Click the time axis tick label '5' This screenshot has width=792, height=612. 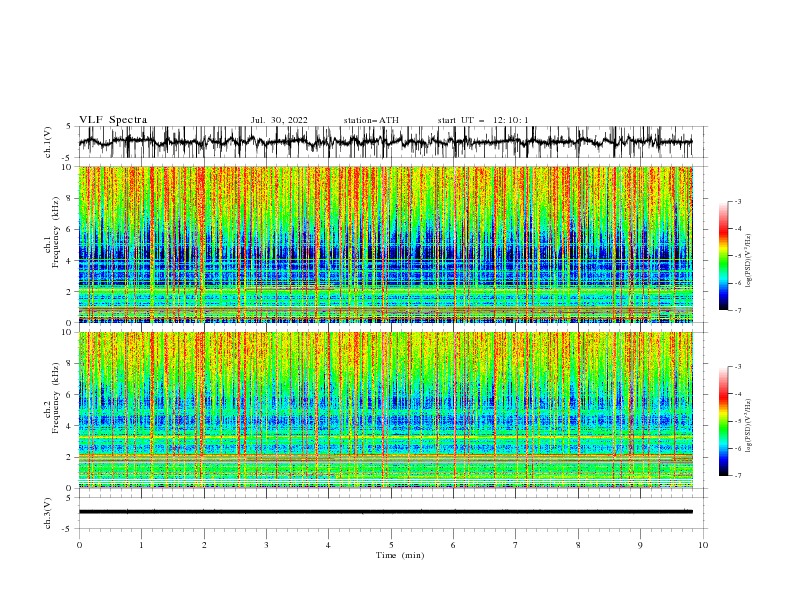click(391, 545)
